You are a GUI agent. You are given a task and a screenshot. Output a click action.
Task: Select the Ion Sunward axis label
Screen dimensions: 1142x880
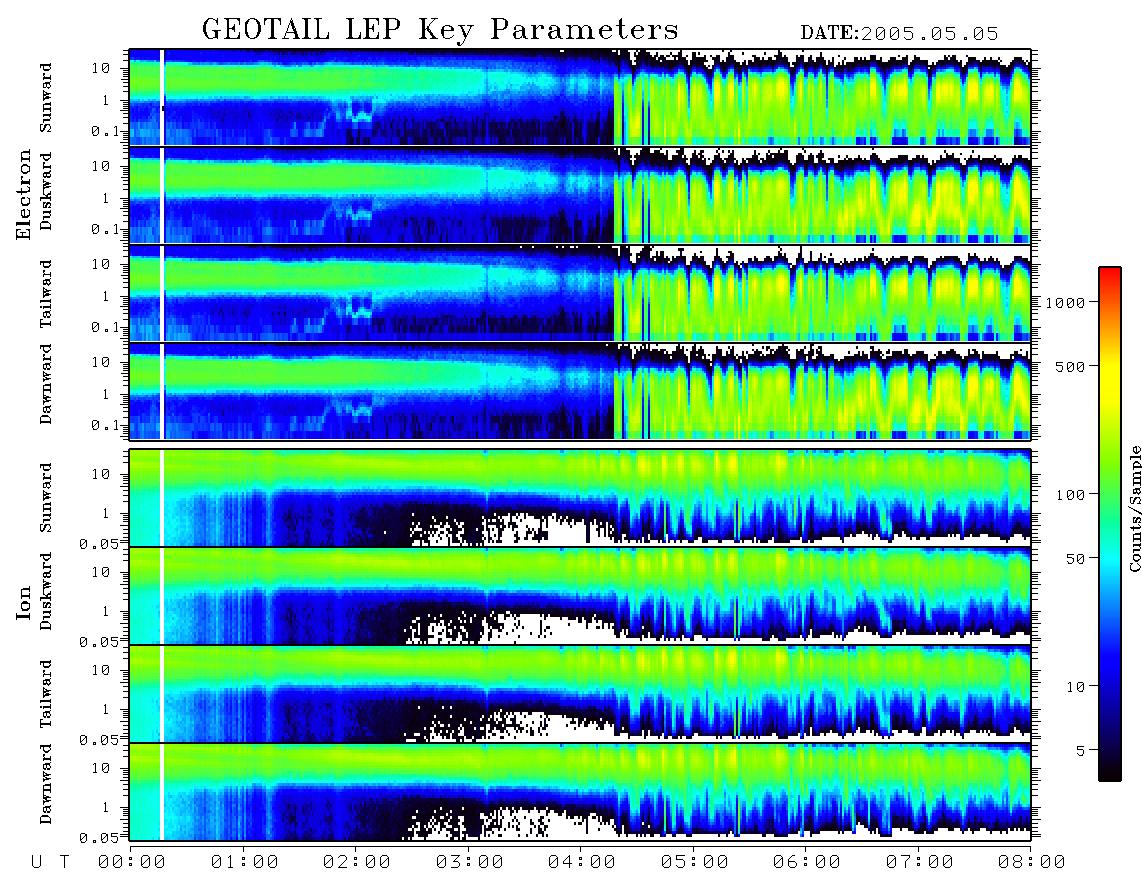(x=46, y=497)
